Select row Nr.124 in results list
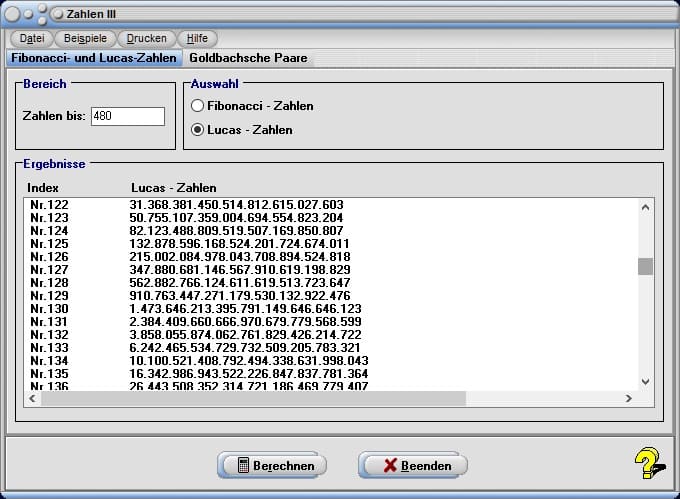 (331, 231)
